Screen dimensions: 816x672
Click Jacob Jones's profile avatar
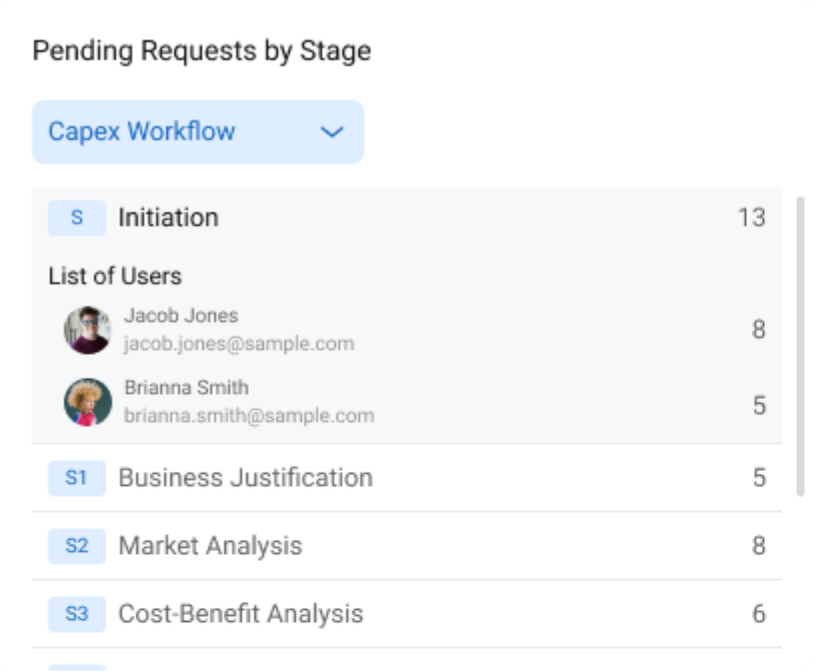(x=88, y=330)
